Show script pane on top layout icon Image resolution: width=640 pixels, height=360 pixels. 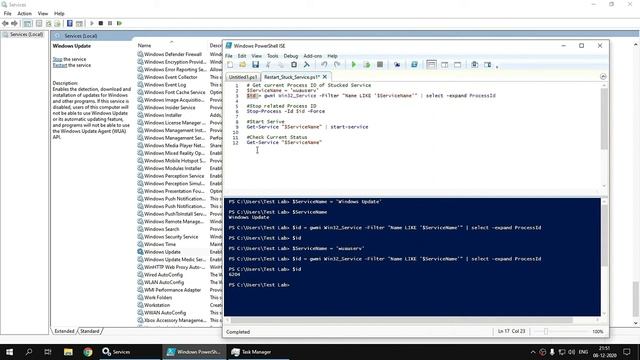tap(431, 64)
